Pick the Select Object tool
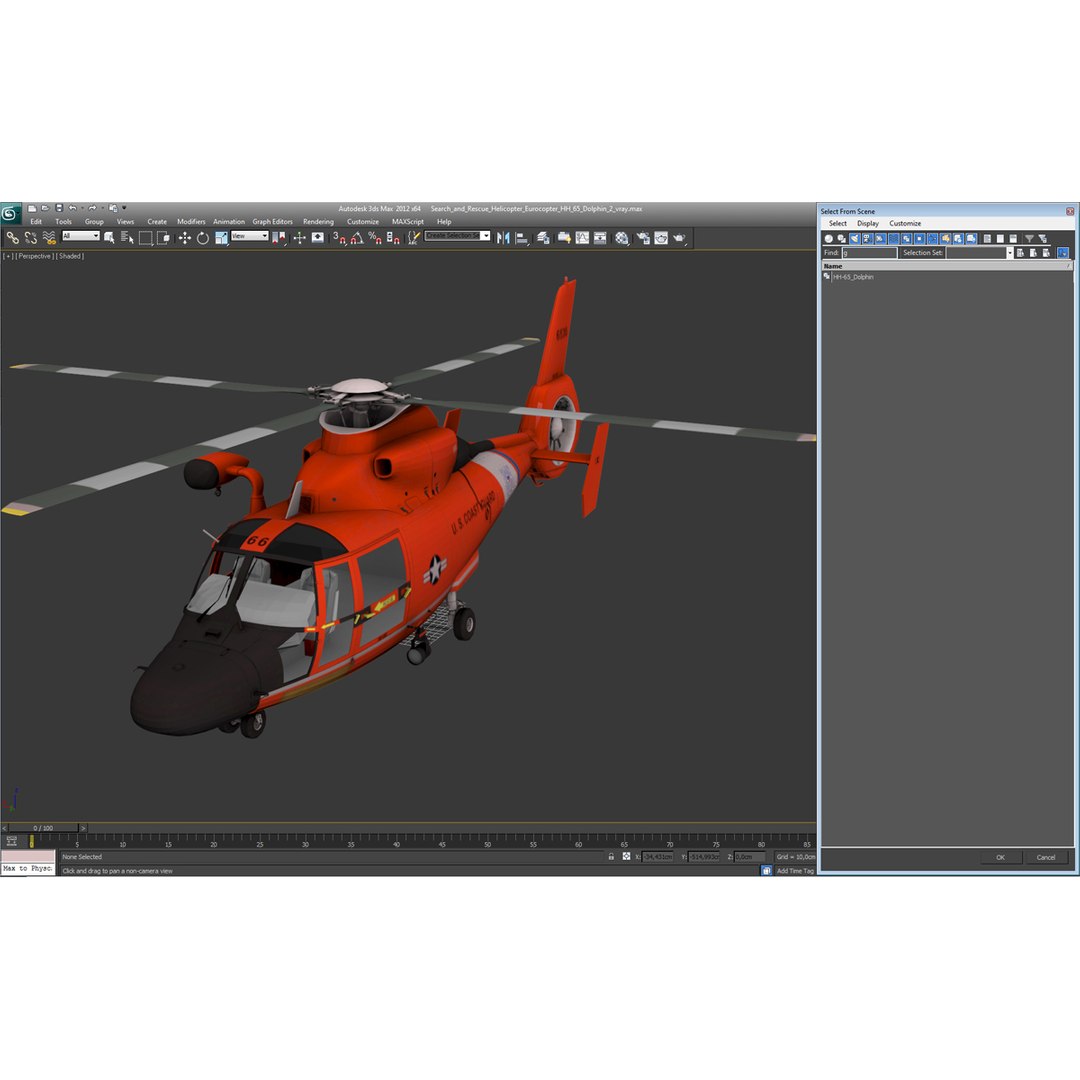This screenshot has height=1080, width=1080. (108, 238)
